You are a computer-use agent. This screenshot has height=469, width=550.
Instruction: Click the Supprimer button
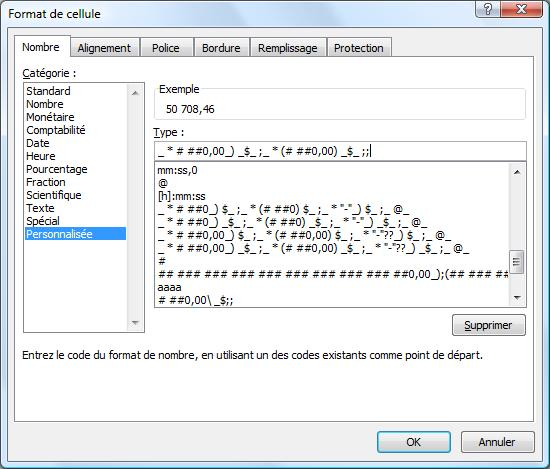[x=489, y=325]
